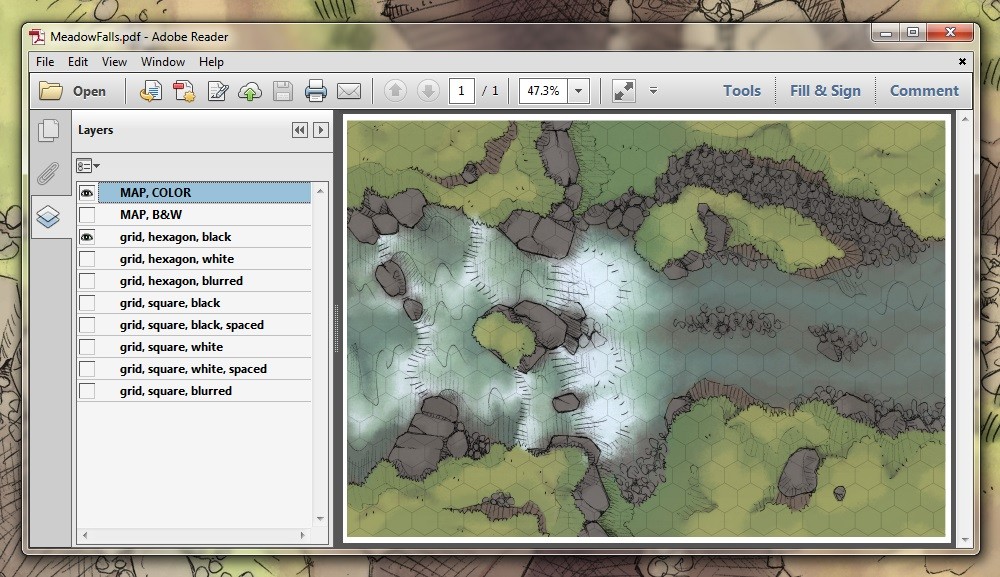Open Page Thumbnails sidebar panel
The image size is (1000, 577).
[48, 130]
